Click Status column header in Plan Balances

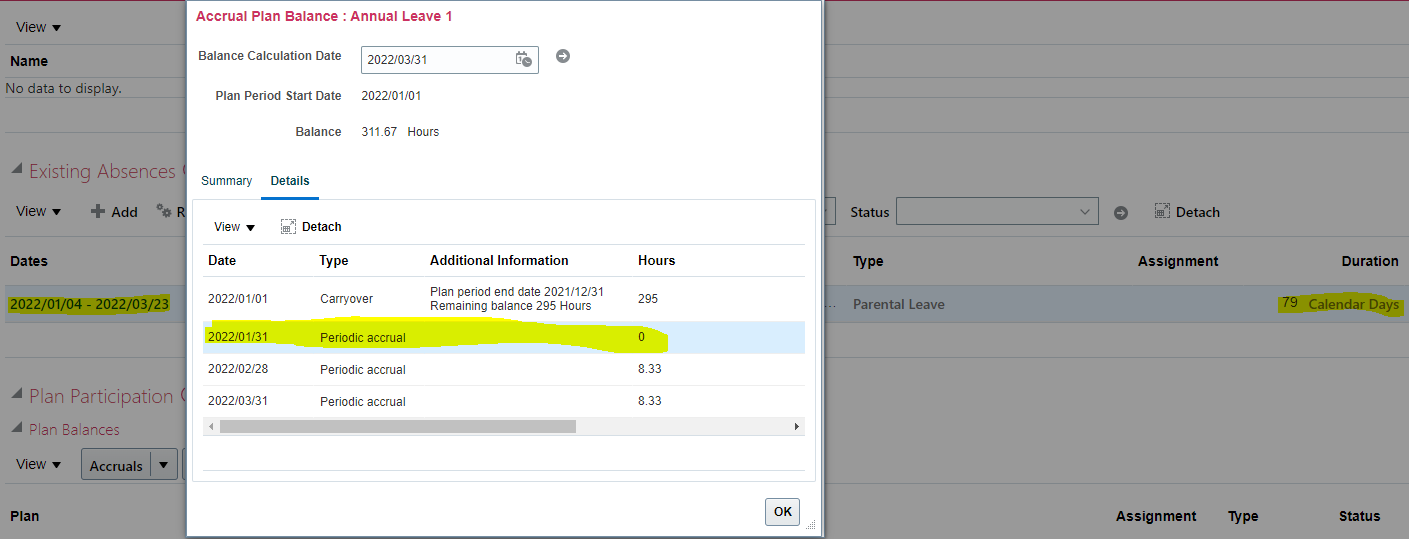pos(1359,516)
